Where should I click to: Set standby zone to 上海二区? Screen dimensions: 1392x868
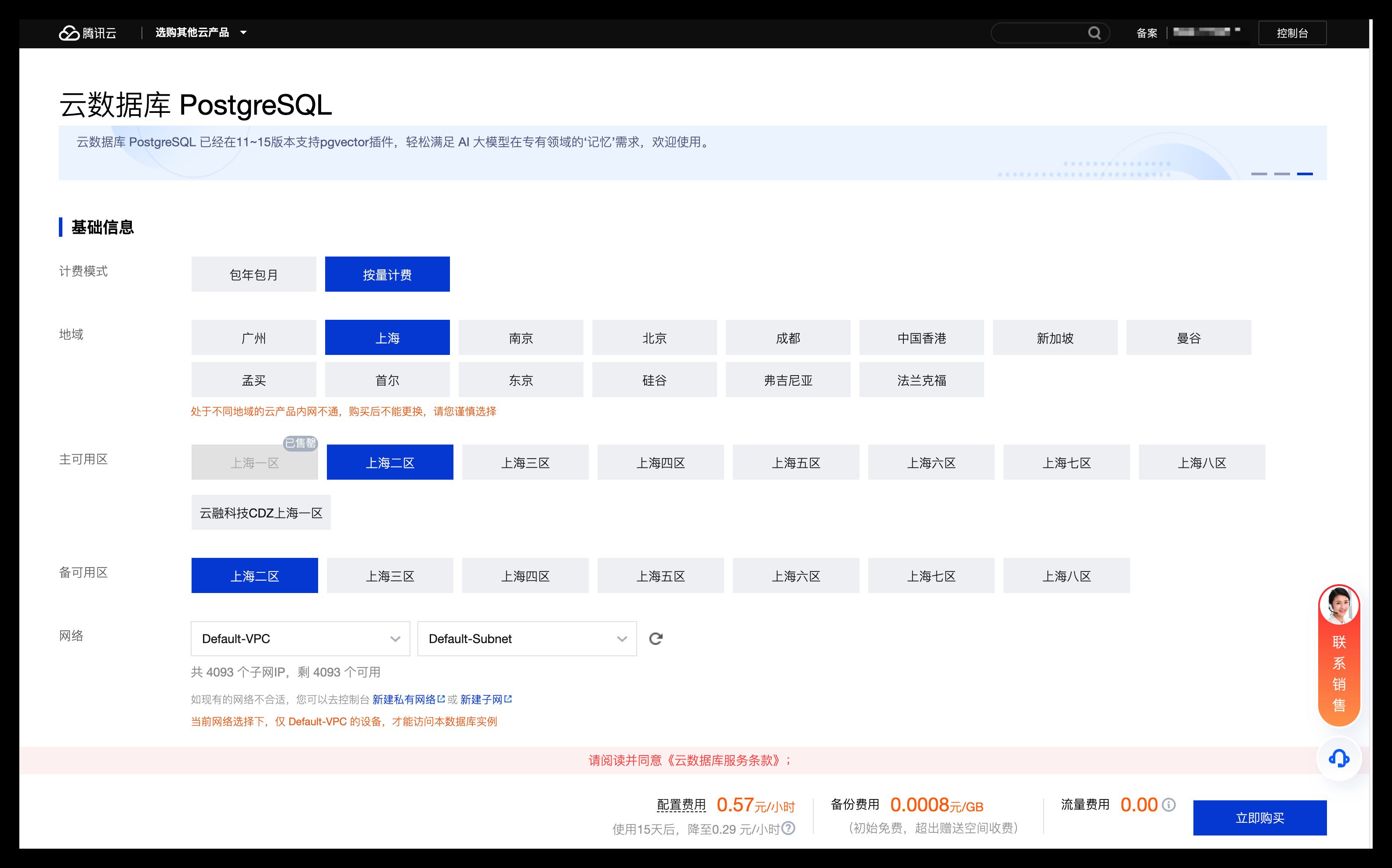pos(254,575)
